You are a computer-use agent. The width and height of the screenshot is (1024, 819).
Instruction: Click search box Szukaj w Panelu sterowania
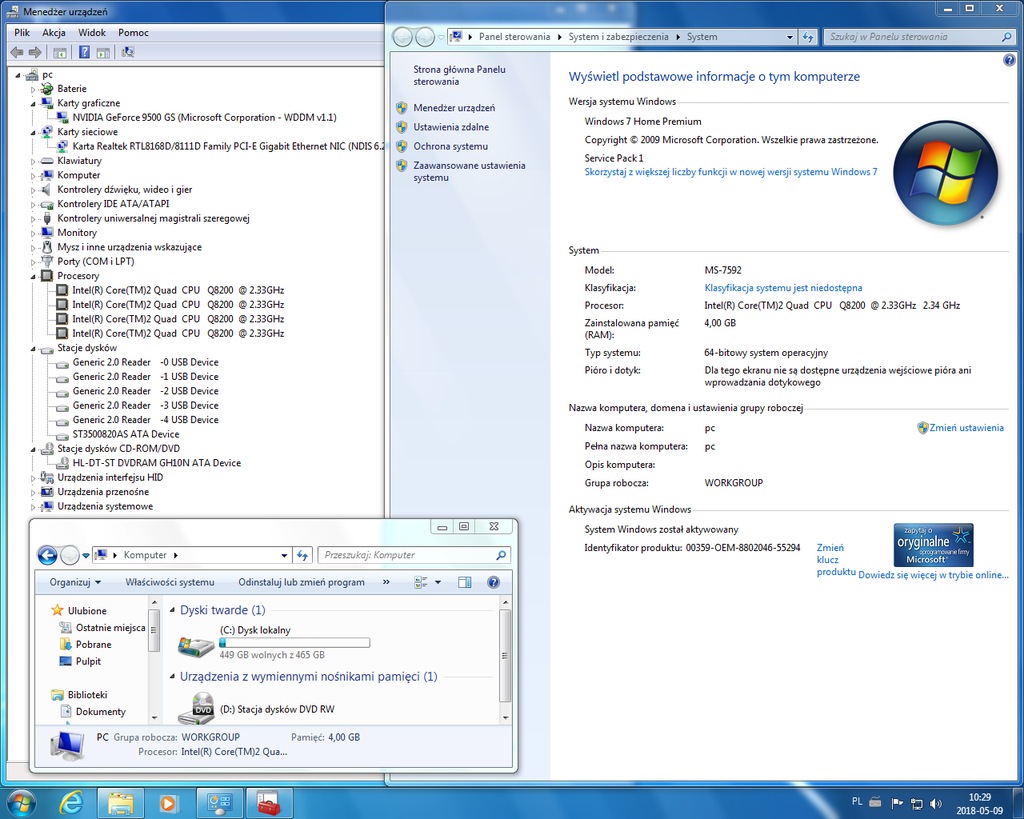920,37
